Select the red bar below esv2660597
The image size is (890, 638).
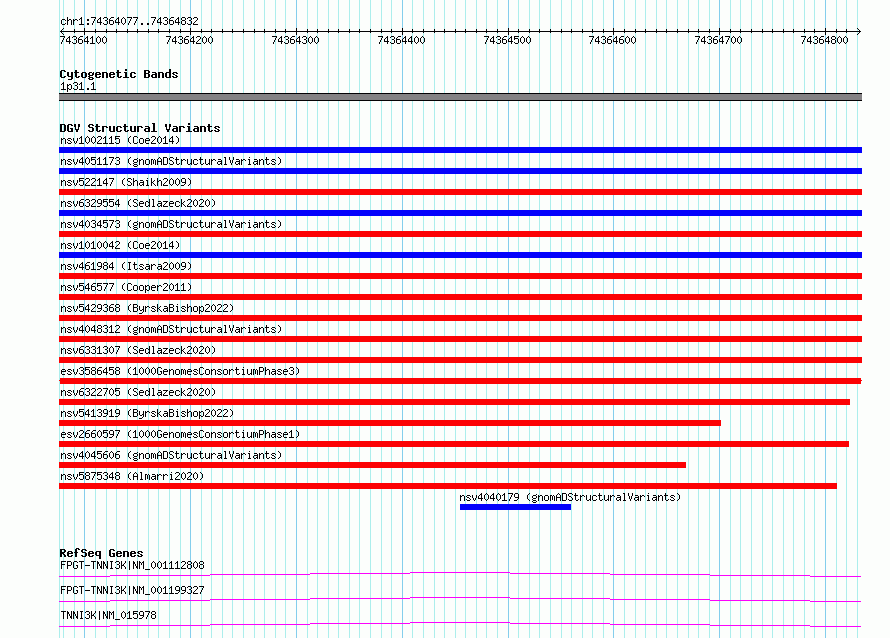tap(454, 444)
